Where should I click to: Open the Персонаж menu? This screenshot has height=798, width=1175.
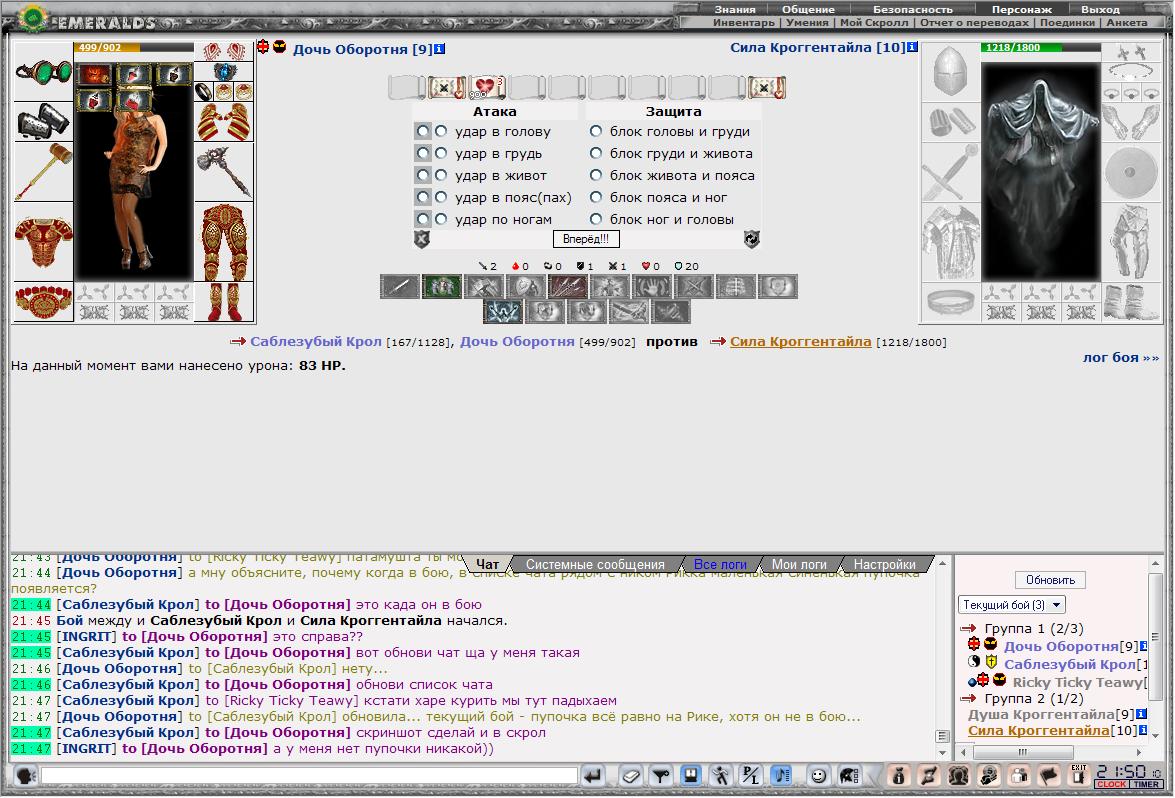(1021, 9)
